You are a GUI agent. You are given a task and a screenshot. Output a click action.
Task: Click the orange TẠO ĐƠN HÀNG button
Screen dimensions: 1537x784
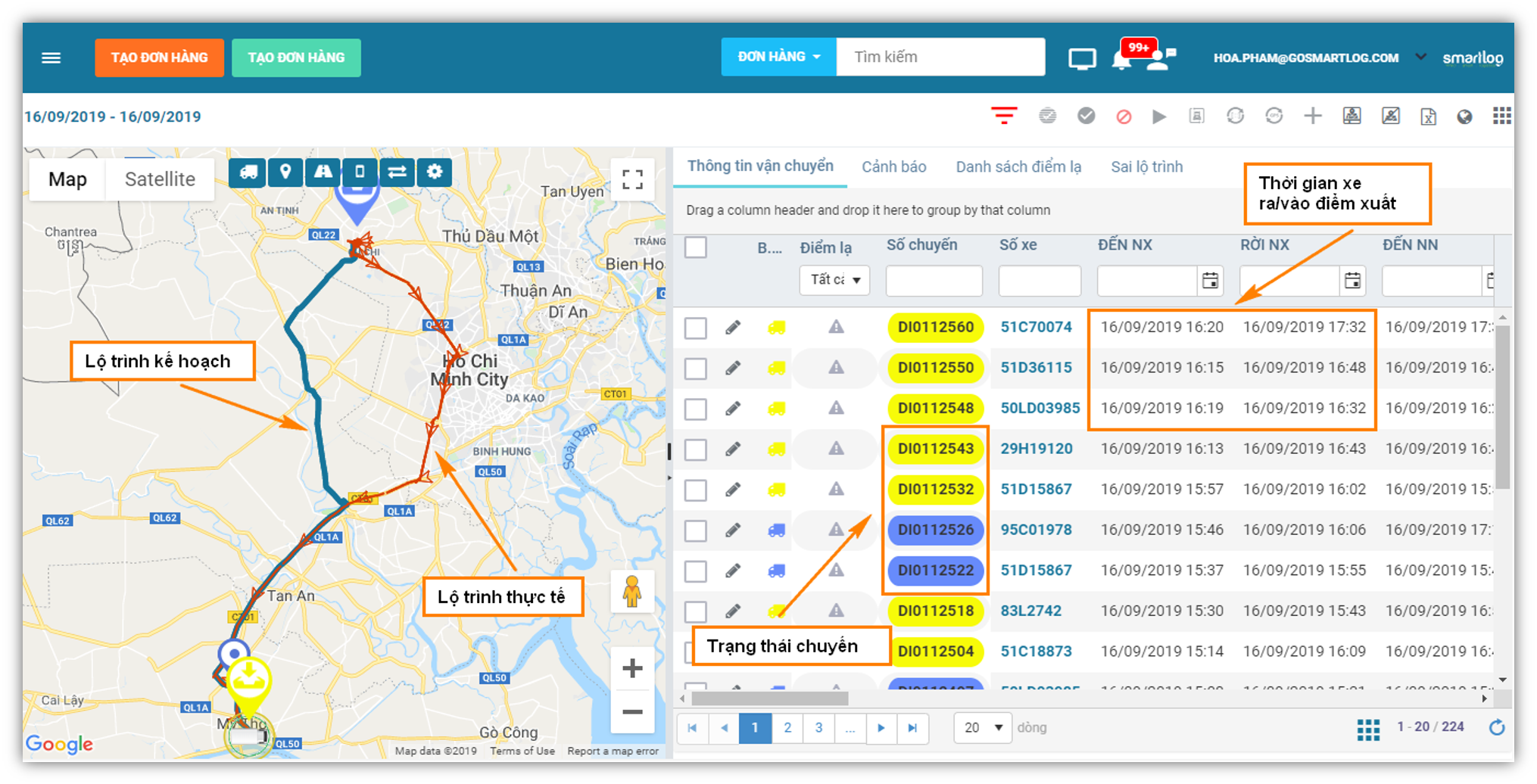[159, 58]
